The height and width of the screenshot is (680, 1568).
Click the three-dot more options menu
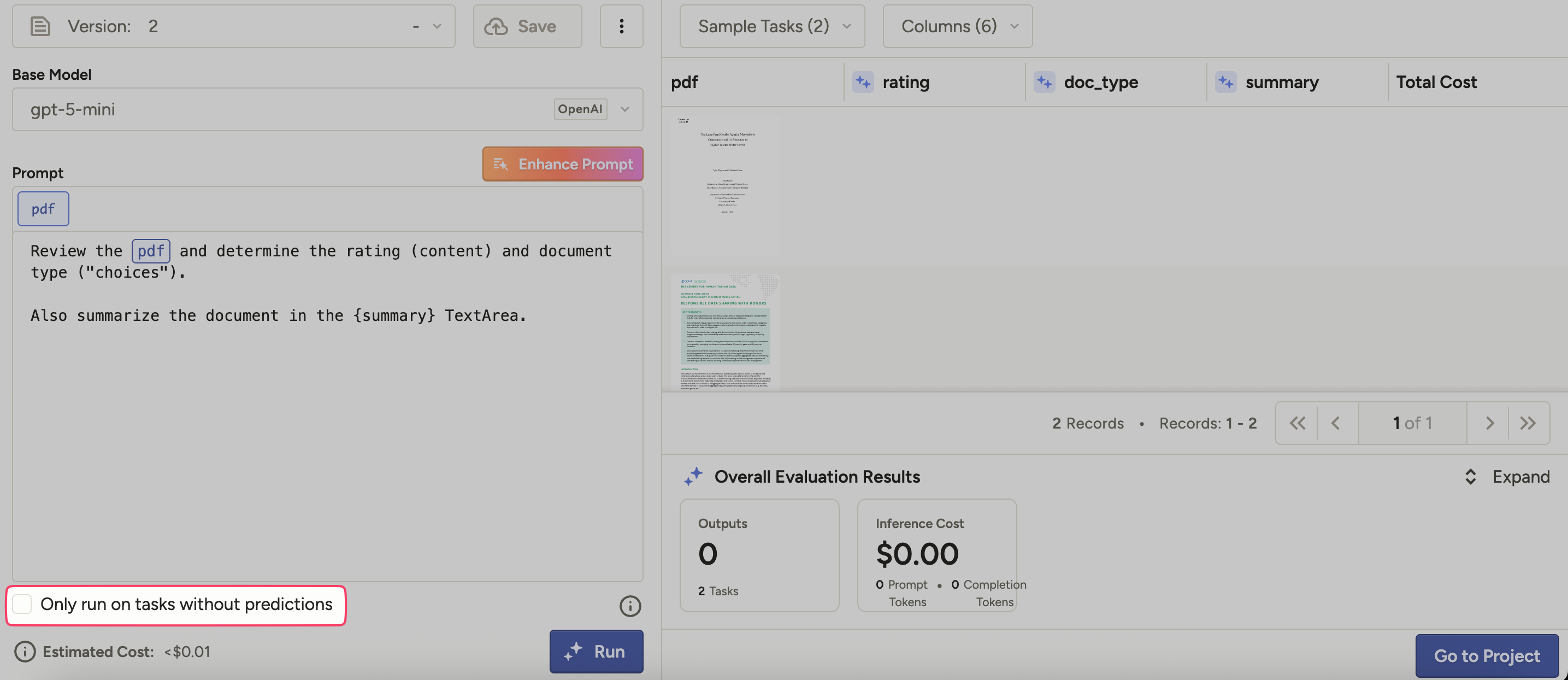[x=621, y=26]
